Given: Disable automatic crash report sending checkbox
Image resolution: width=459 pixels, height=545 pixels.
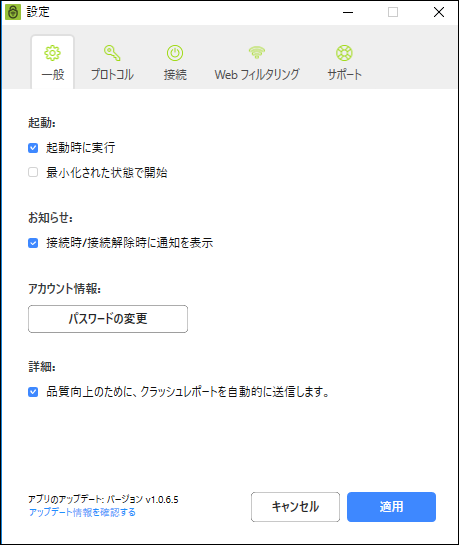Looking at the screenshot, I should click(x=33, y=392).
